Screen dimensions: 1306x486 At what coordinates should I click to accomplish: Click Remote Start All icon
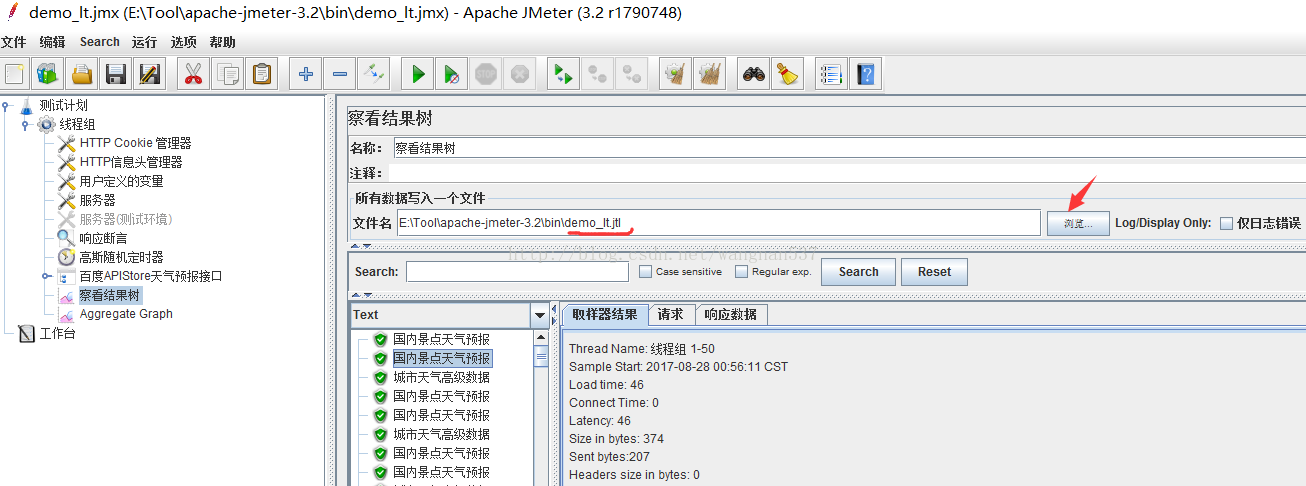point(564,74)
